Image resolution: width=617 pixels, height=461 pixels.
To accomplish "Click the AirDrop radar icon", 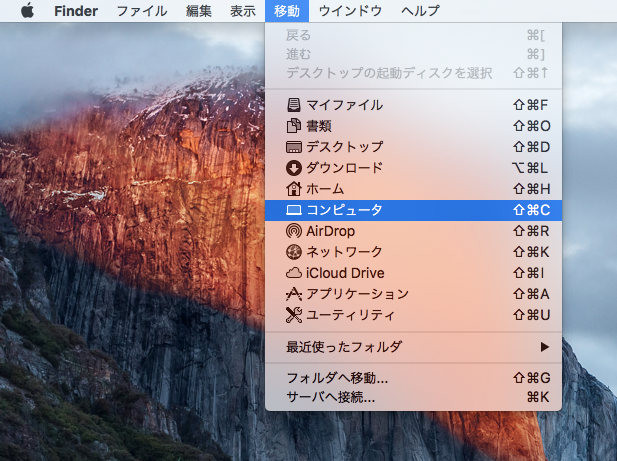I will coord(294,231).
